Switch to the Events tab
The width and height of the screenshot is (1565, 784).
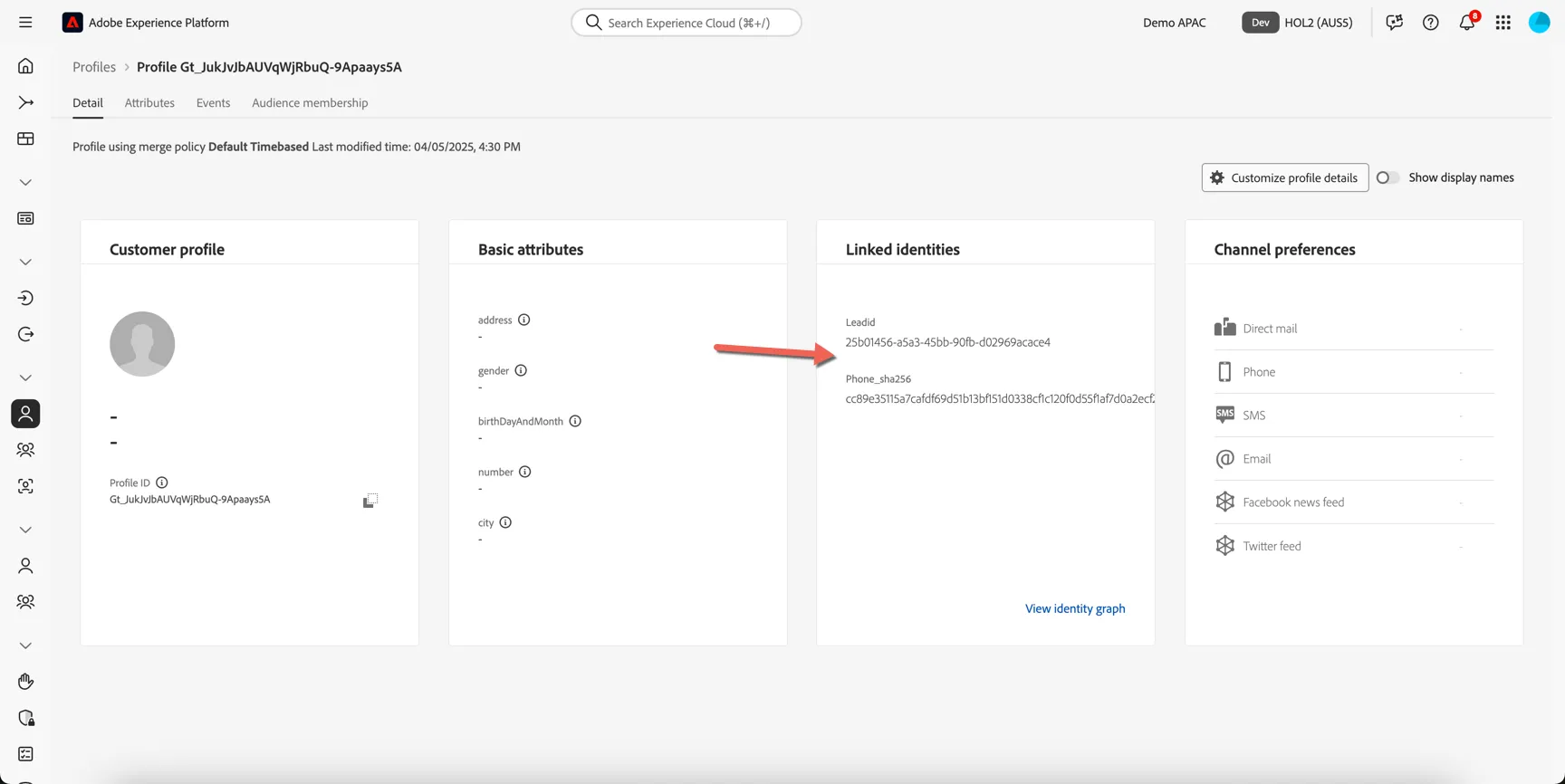pyautogui.click(x=213, y=102)
